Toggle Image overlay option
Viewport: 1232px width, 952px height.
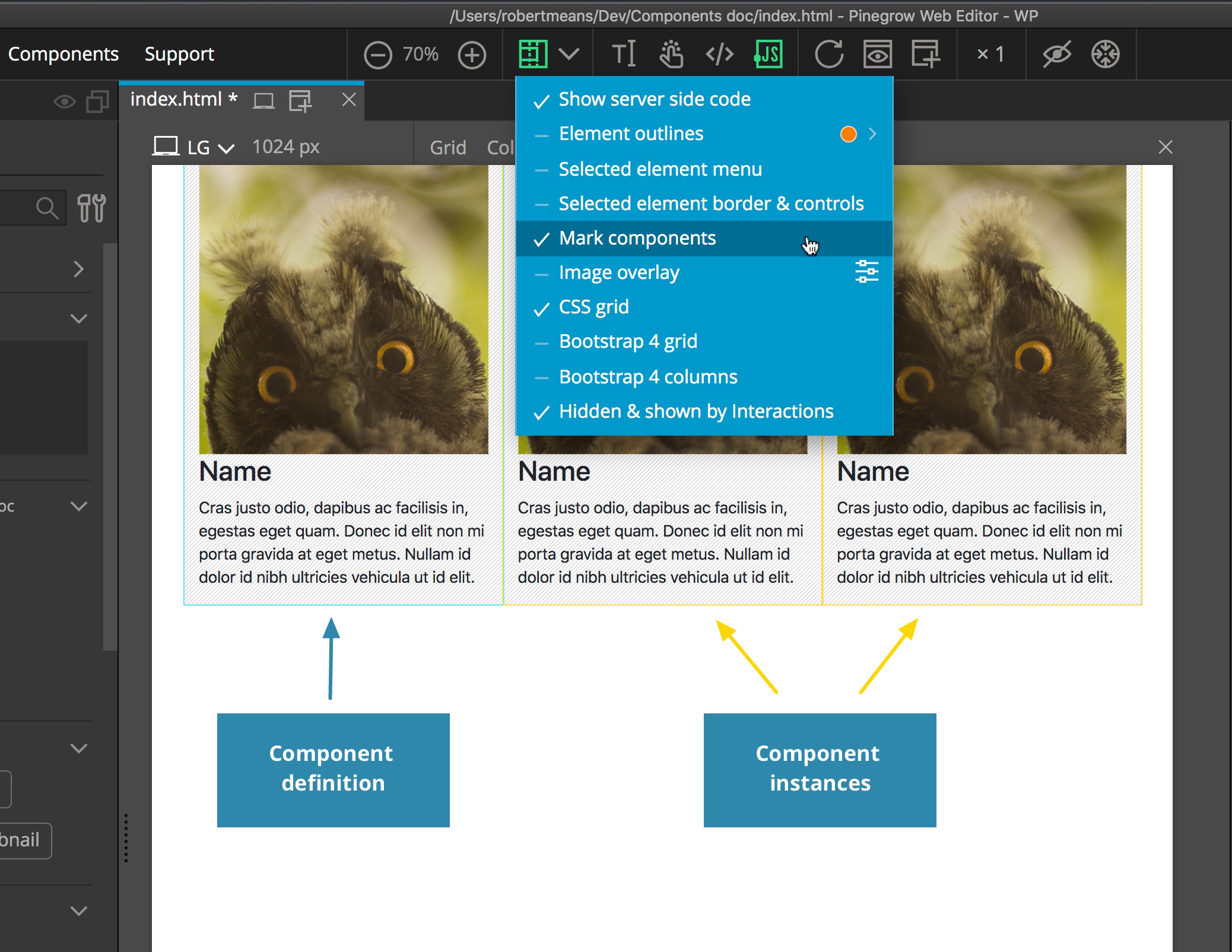tap(704, 273)
